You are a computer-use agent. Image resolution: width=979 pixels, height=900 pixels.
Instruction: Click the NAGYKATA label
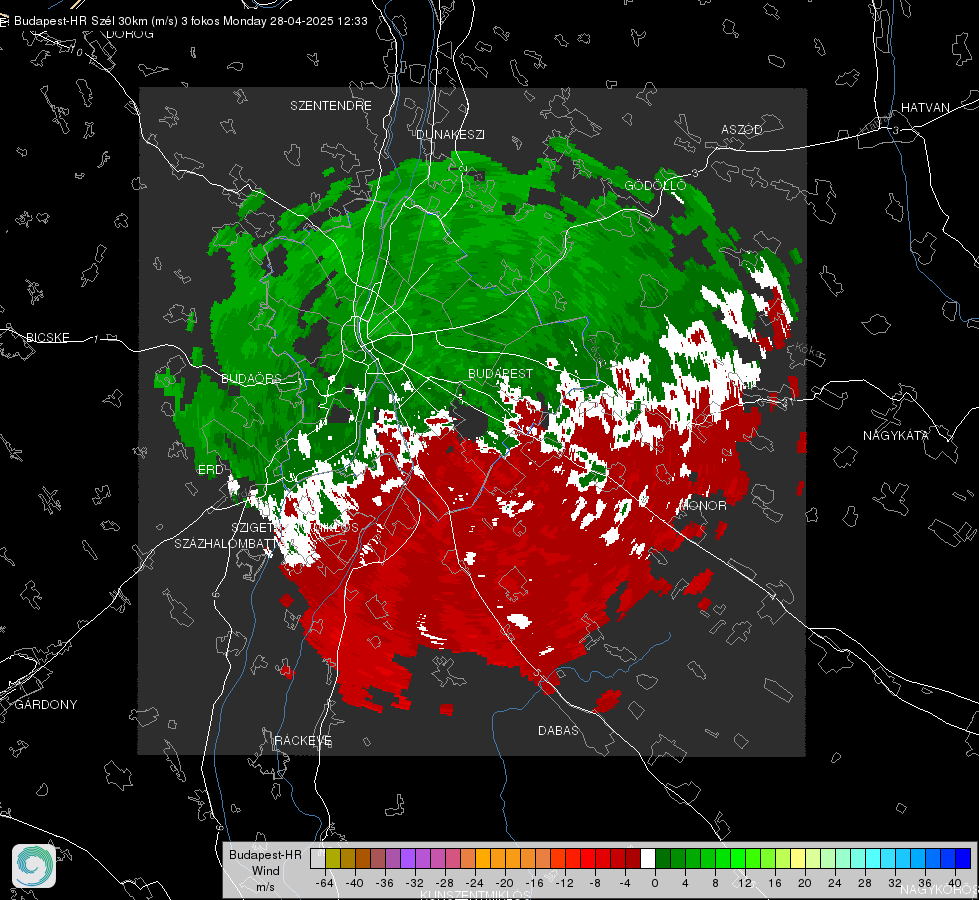pos(895,435)
